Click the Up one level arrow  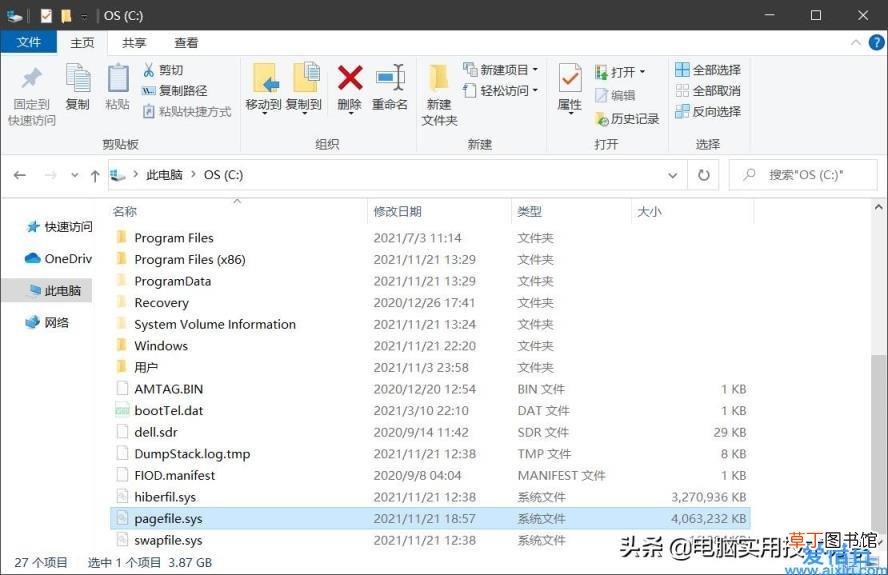pos(95,176)
